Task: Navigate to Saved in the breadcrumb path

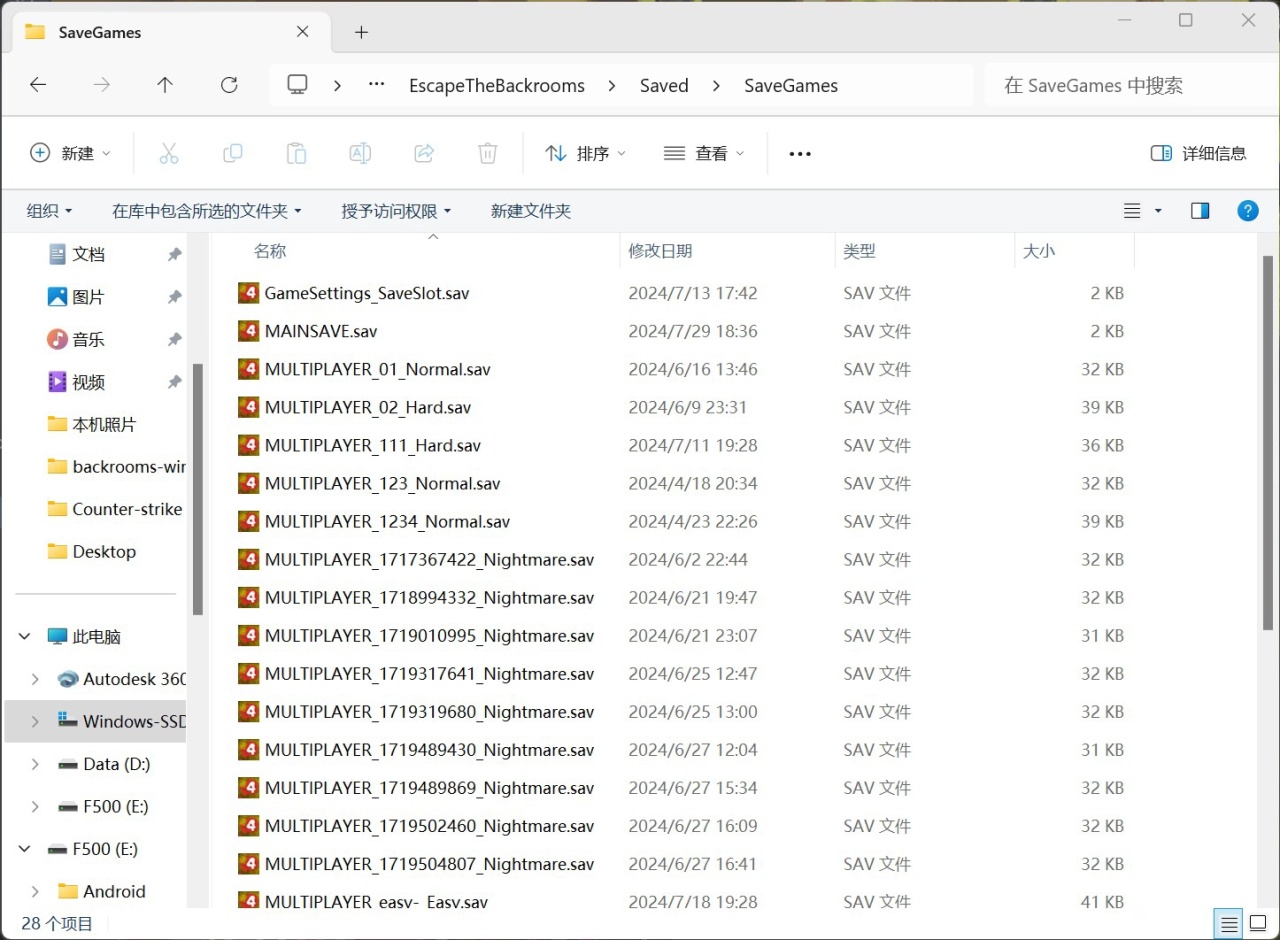Action: [664, 85]
